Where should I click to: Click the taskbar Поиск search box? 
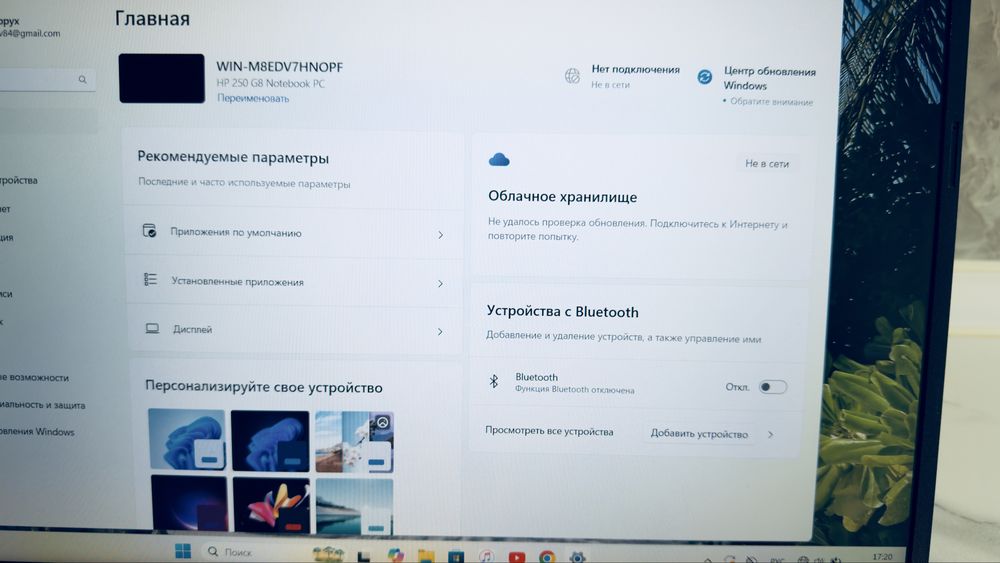coord(252,552)
